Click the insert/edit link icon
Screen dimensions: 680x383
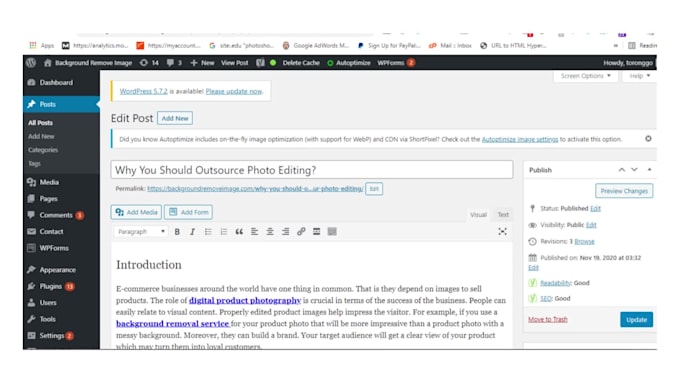pos(301,232)
